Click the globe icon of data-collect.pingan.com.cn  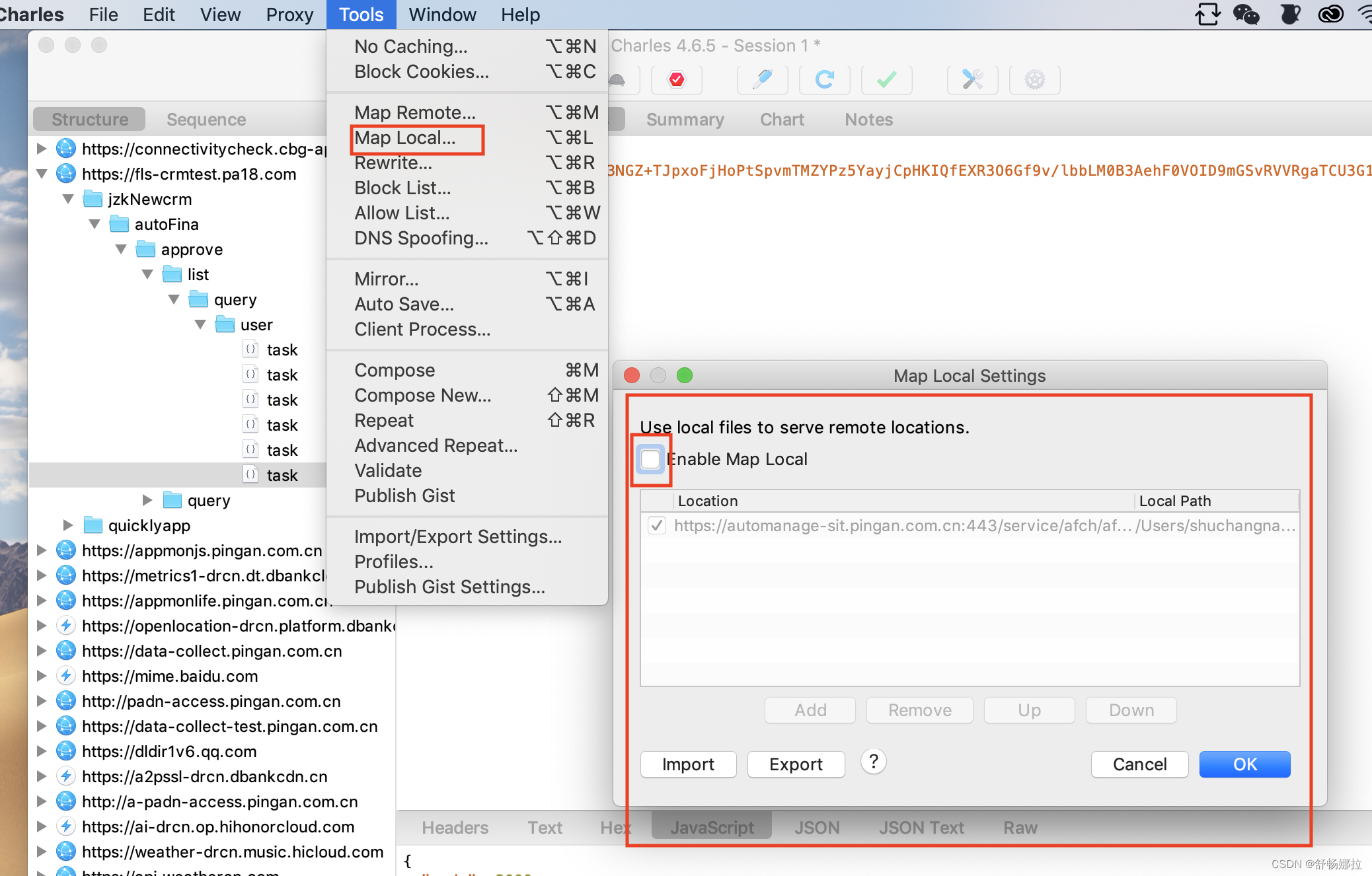(65, 651)
